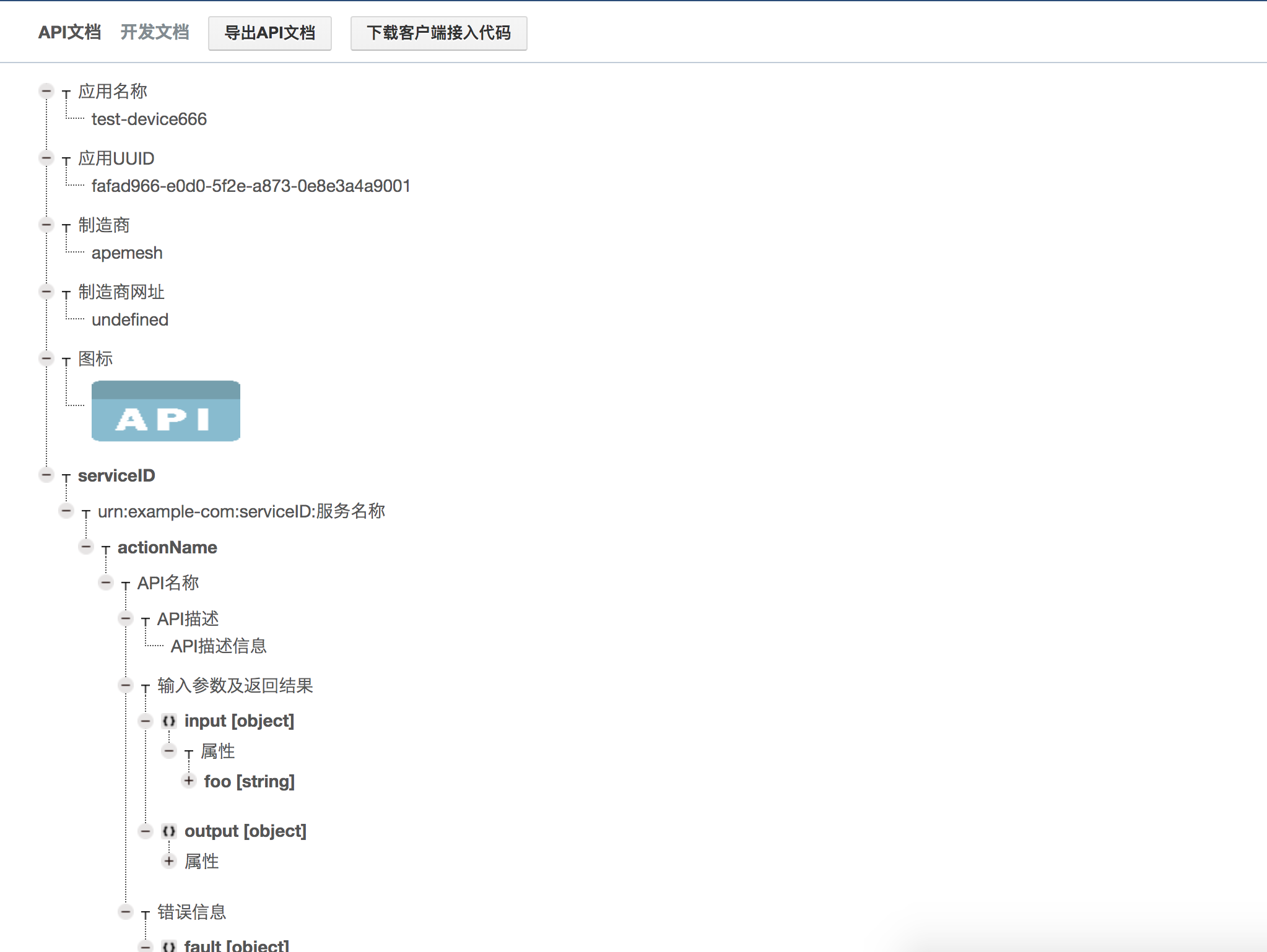The image size is (1267, 952).
Task: Click the 应用UUID label
Action: click(x=116, y=158)
